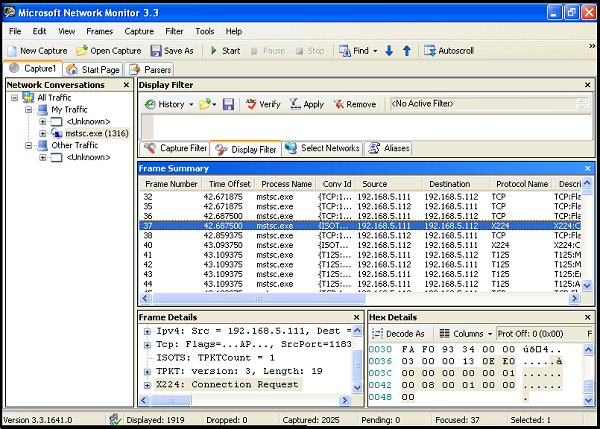Toggle Autoscroll in toolbar

tap(449, 51)
